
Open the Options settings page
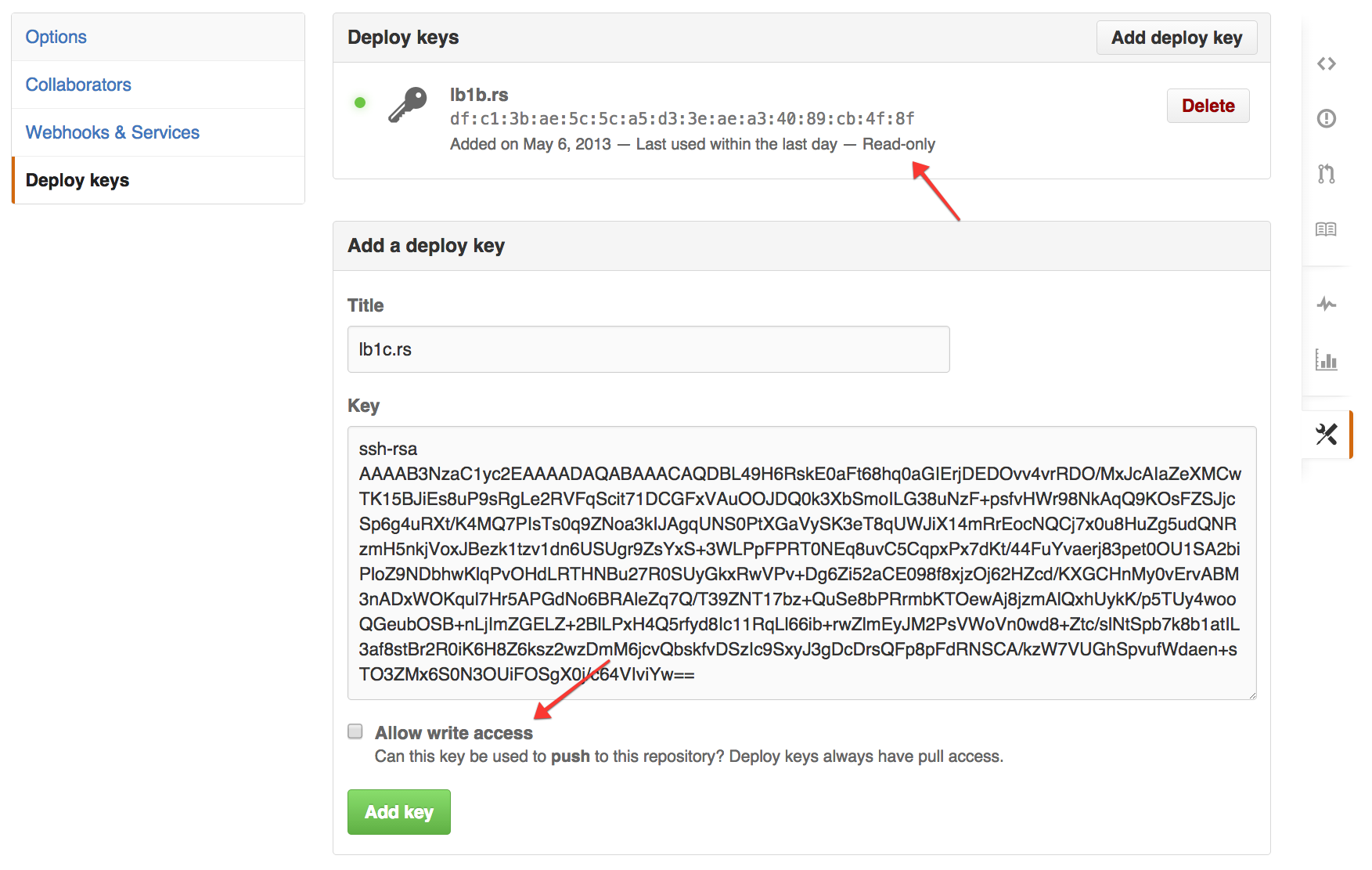(158, 37)
